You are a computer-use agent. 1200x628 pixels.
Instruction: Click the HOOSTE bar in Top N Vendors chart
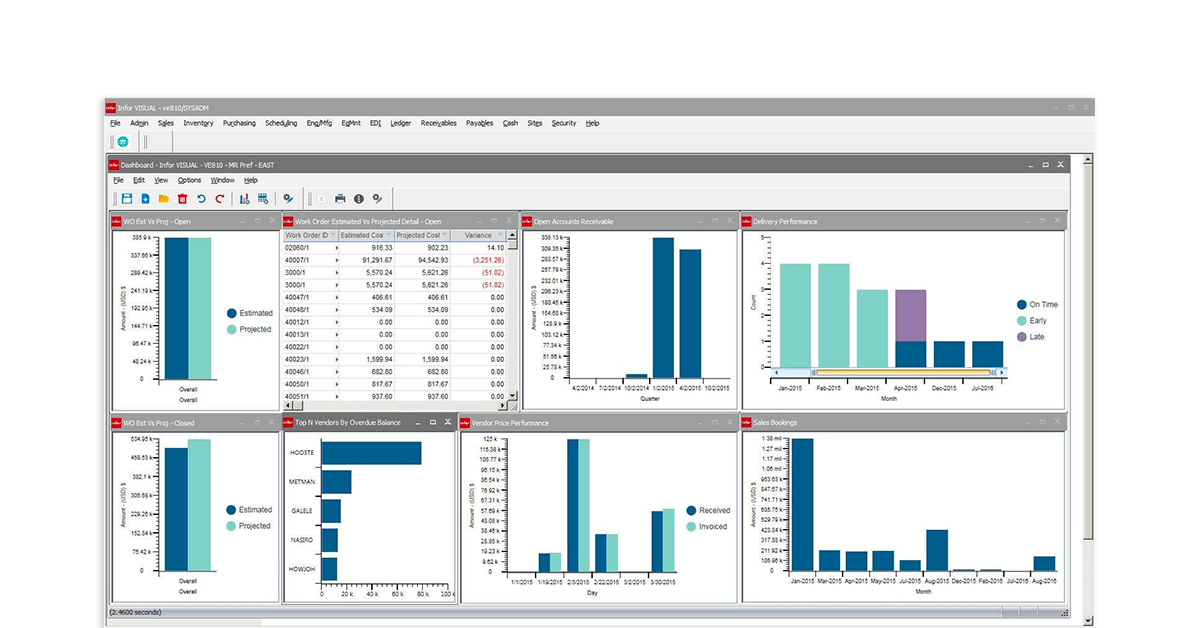tap(371, 453)
